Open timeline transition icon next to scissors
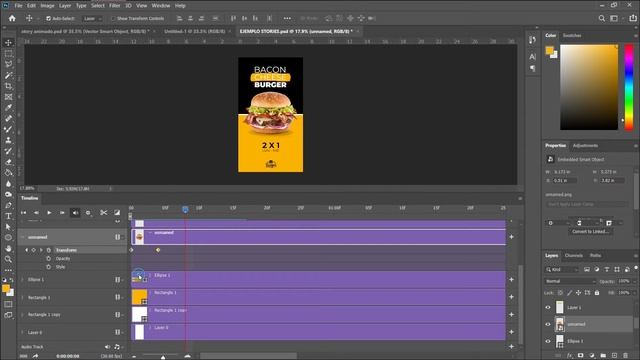The image size is (640, 360). tap(117, 213)
